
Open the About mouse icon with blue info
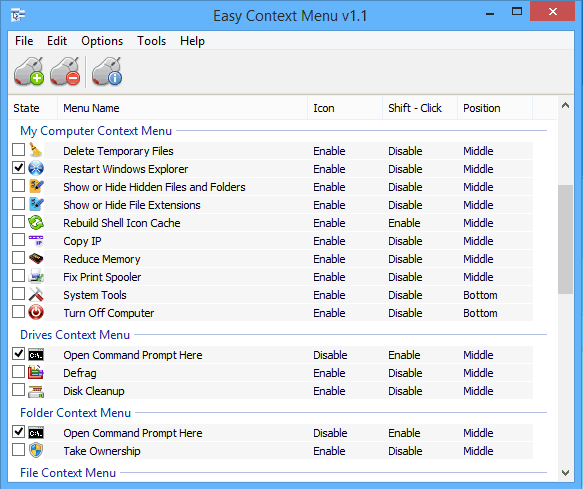tap(107, 71)
